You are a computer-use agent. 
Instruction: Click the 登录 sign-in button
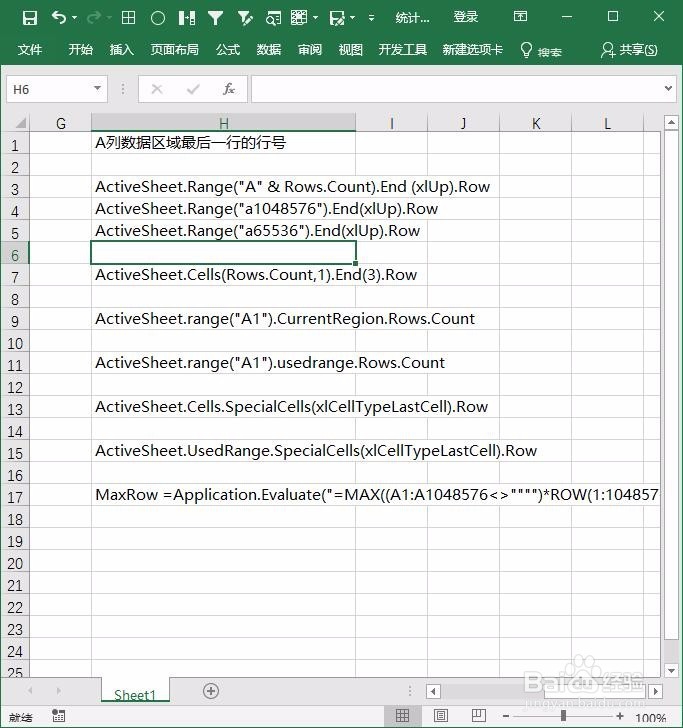coord(466,17)
